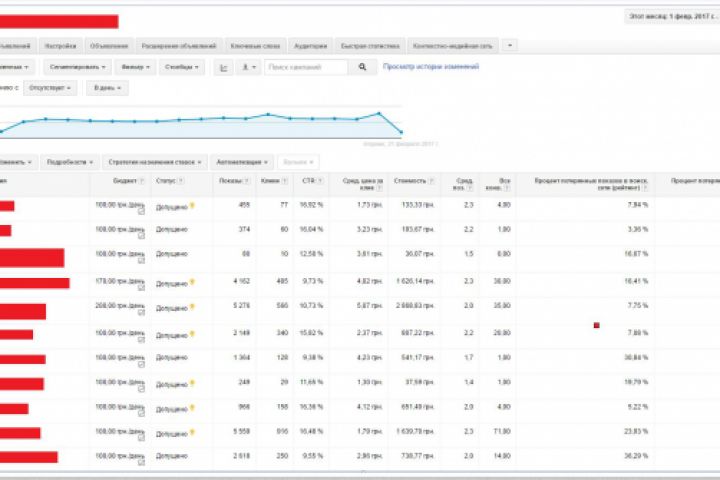Viewport: 720px width, 480px height.
Task: Open status bubble icon in 485-clicks row
Action: tap(192, 282)
